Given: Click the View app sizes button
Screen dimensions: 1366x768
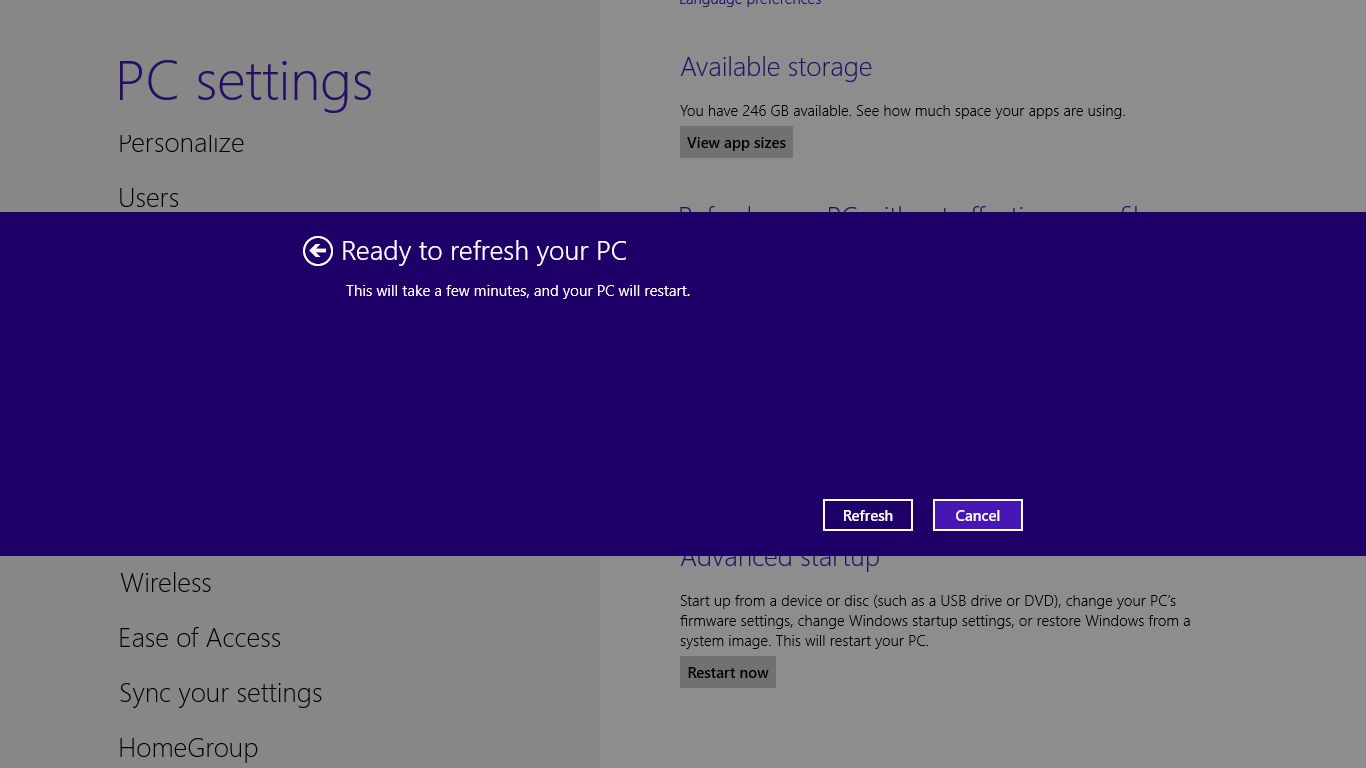Looking at the screenshot, I should coord(736,142).
